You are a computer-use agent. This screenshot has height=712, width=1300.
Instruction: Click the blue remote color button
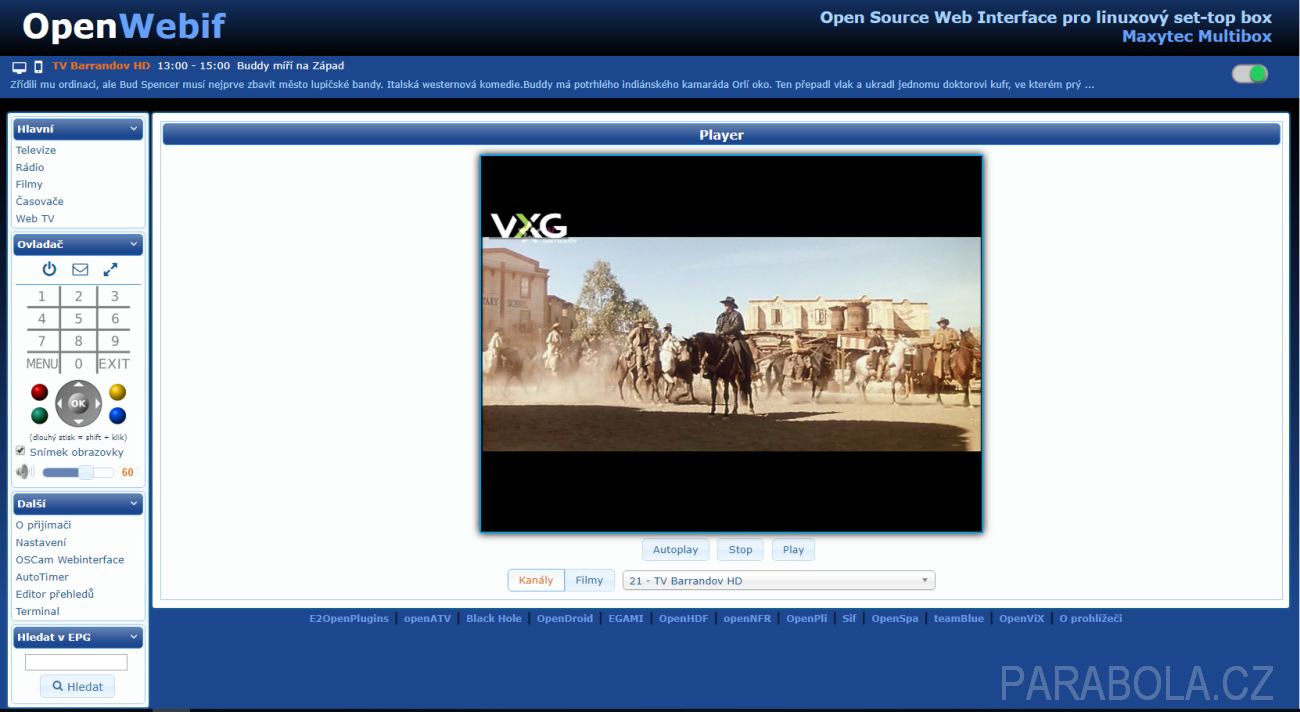[117, 416]
